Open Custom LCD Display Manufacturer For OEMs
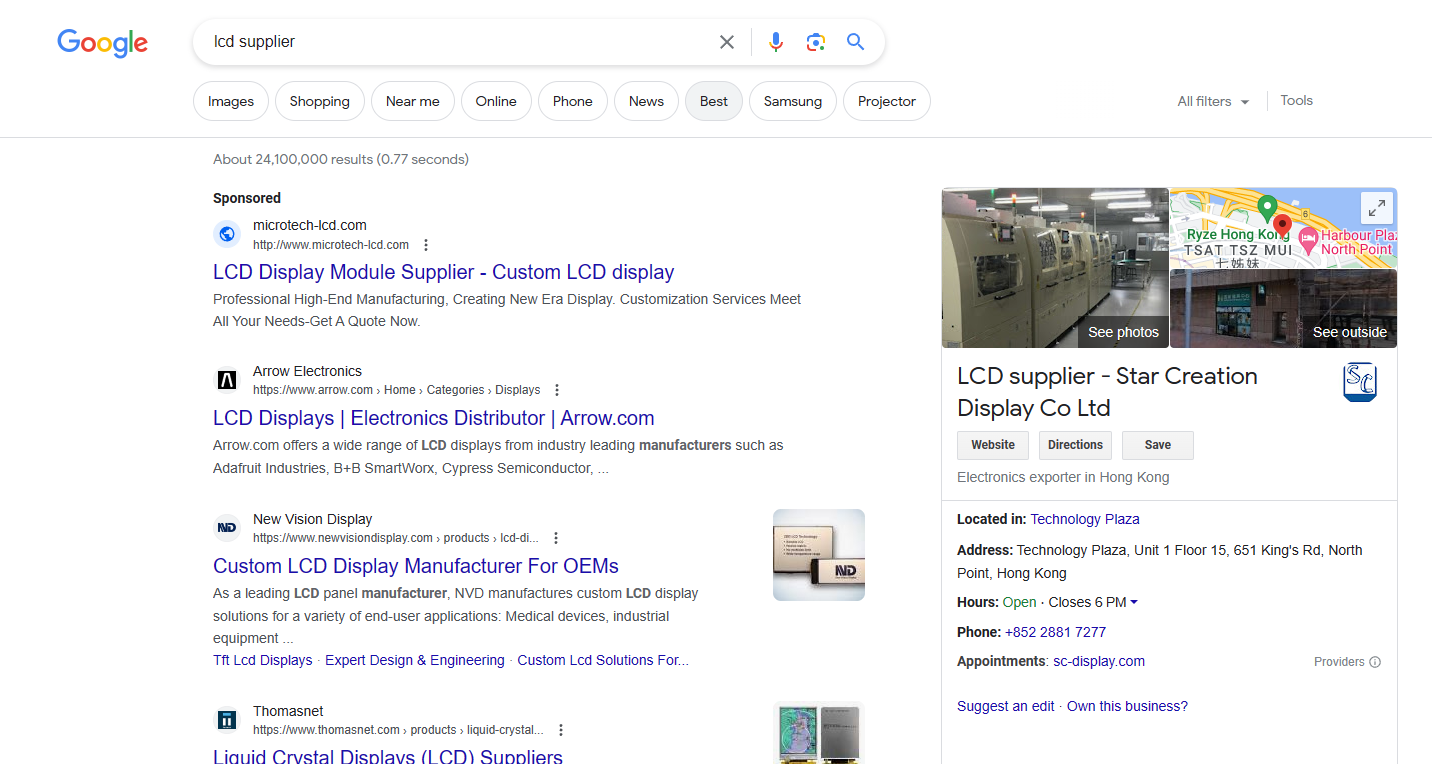 [416, 566]
